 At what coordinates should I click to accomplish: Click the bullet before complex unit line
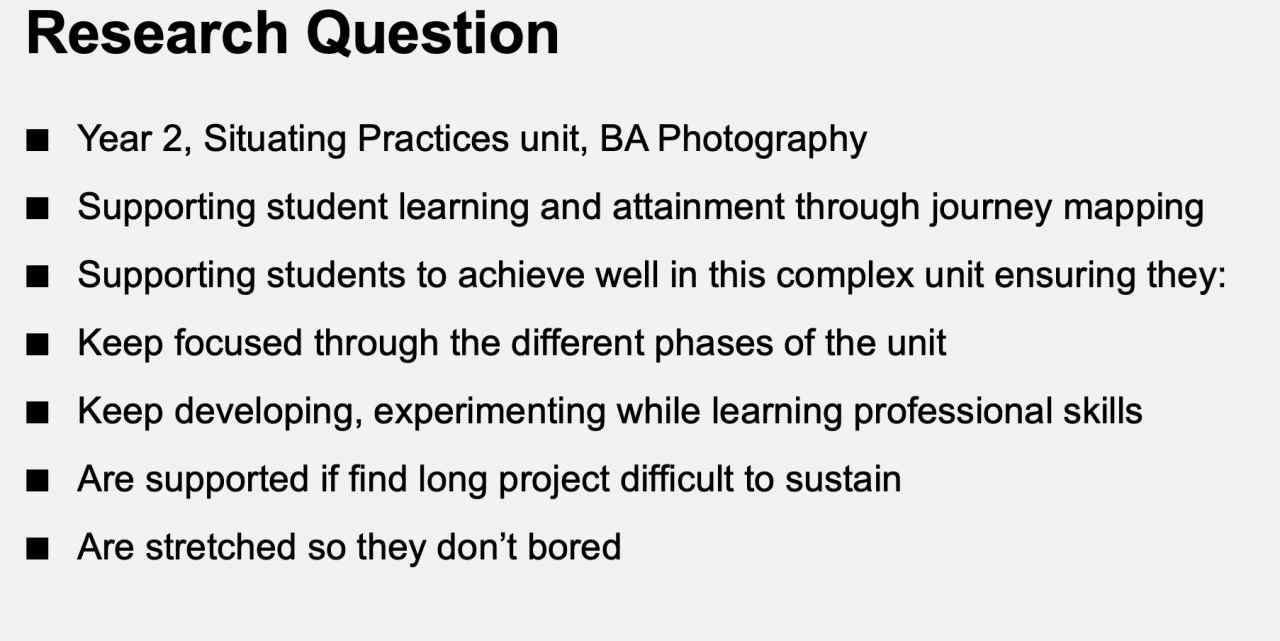38,277
